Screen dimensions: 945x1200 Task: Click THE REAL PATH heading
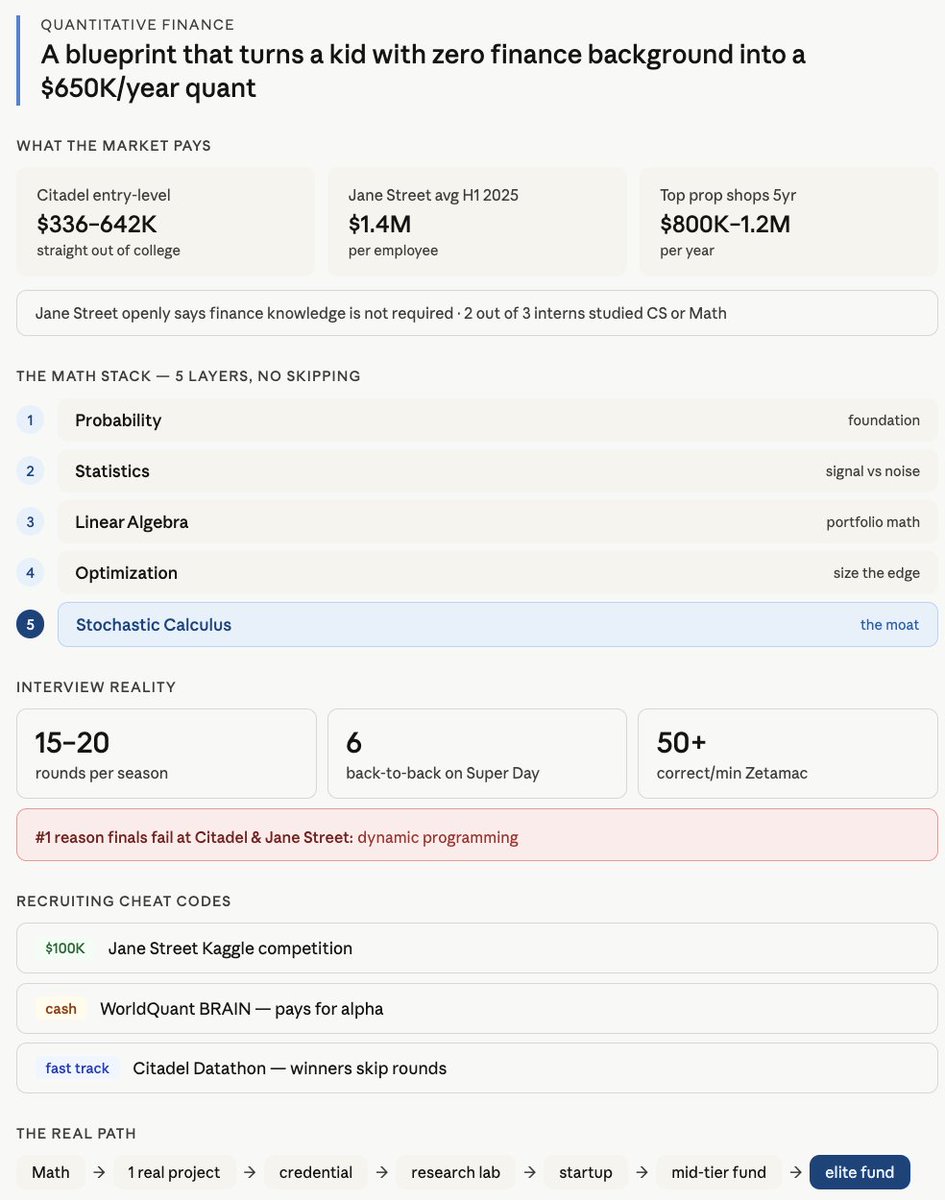click(x=76, y=1133)
